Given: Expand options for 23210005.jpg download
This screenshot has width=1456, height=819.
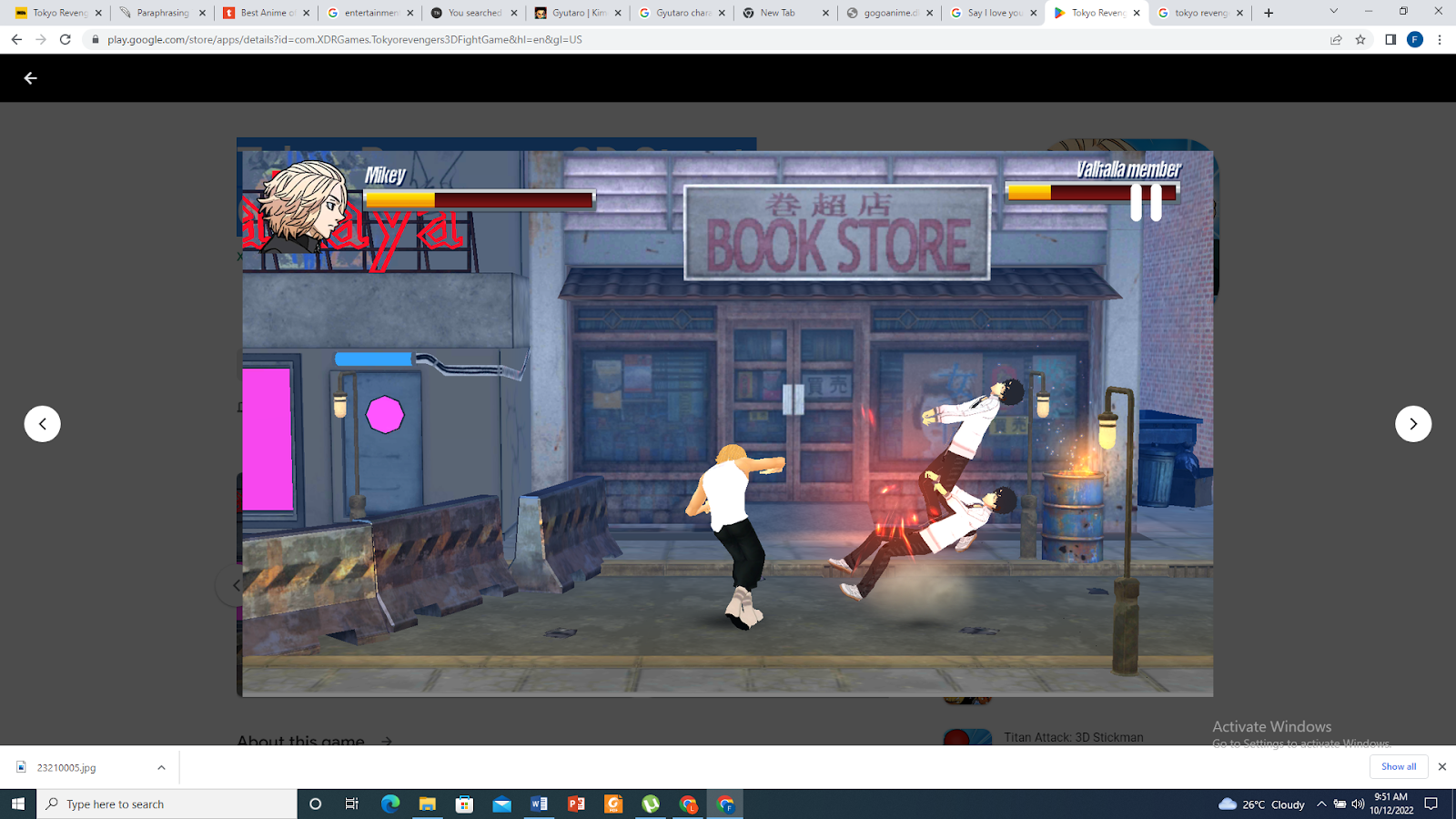Looking at the screenshot, I should pyautogui.click(x=161, y=767).
